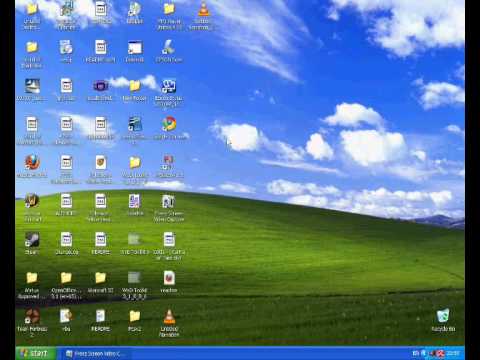Select the WoD Toolkit 3.1.2.2.7 faded icon
Screen dimensions: 480x360
tap(135, 278)
